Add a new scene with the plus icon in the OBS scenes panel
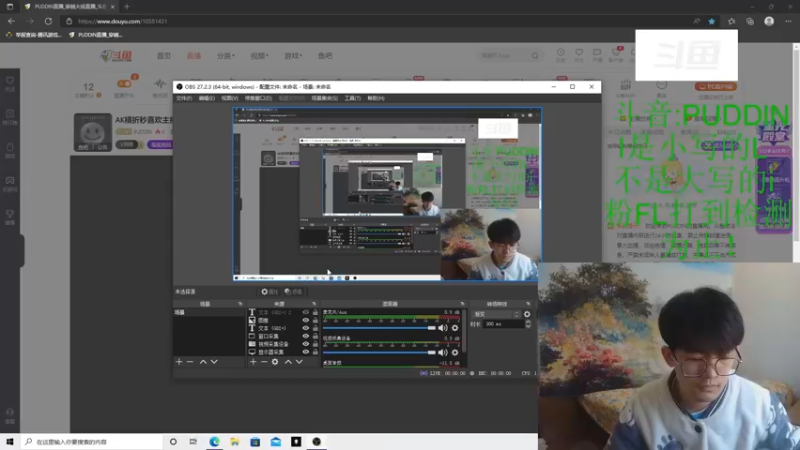The width and height of the screenshot is (800, 450). click(x=179, y=362)
